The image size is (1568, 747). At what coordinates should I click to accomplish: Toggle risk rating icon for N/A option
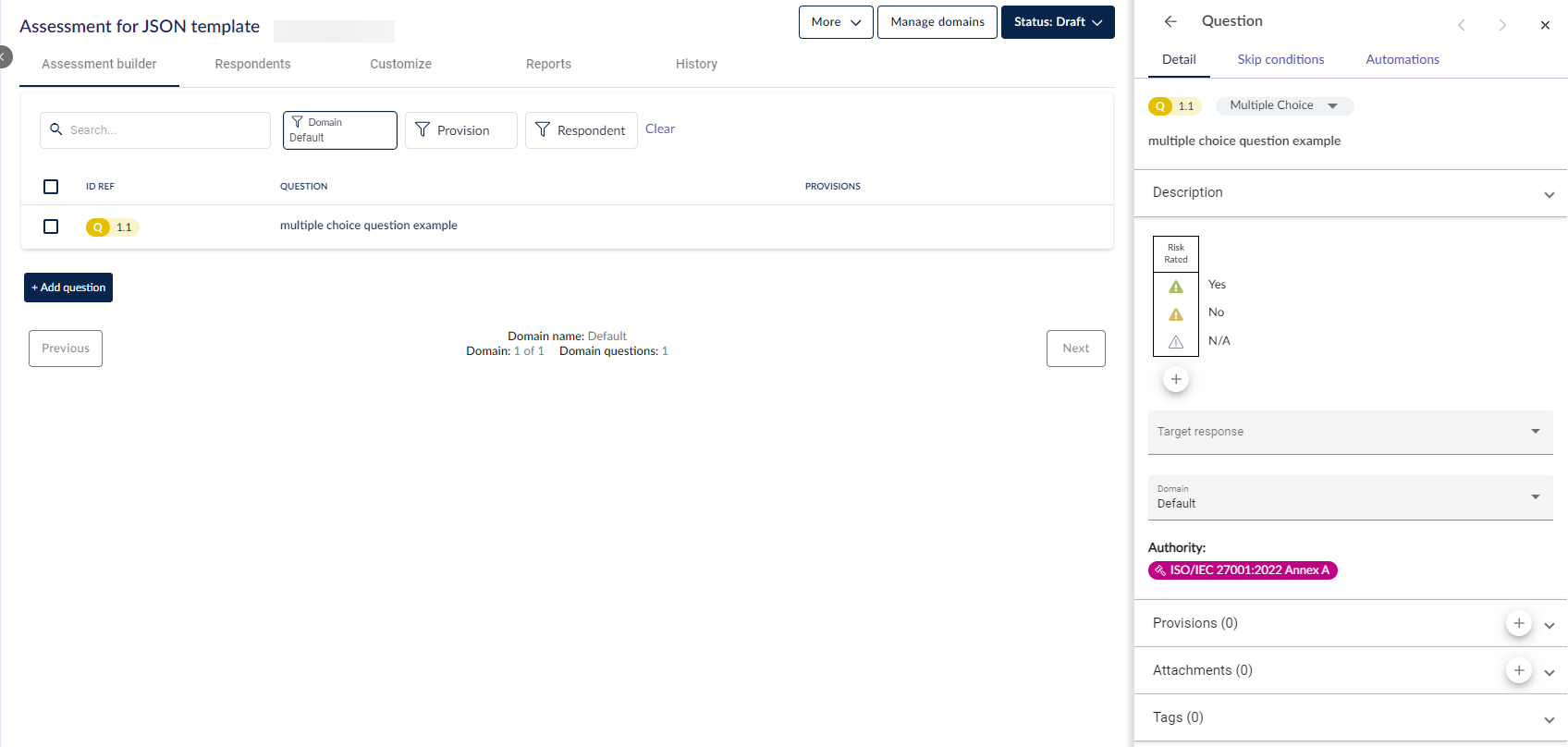coord(1176,342)
